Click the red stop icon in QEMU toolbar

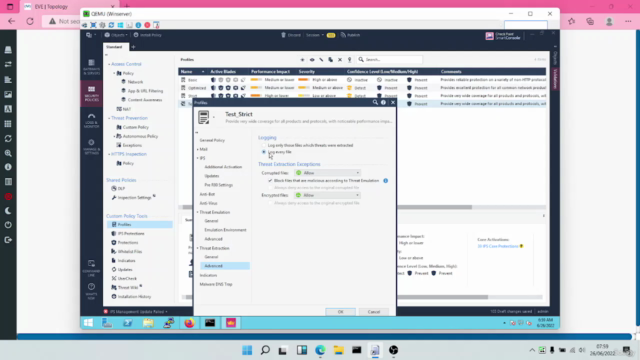pos(147,25)
